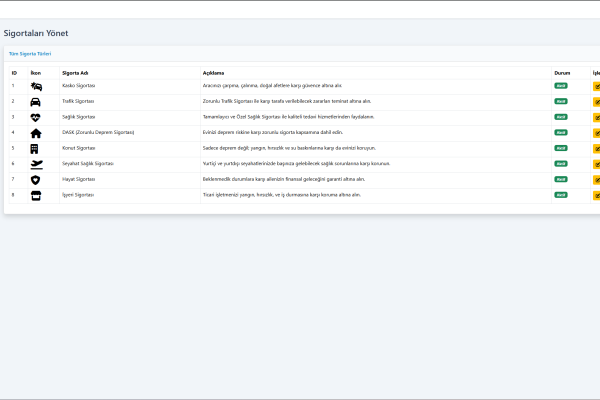The image size is (600, 400).
Task: Click the Konut Sigortası building icon
Action: (x=36, y=148)
